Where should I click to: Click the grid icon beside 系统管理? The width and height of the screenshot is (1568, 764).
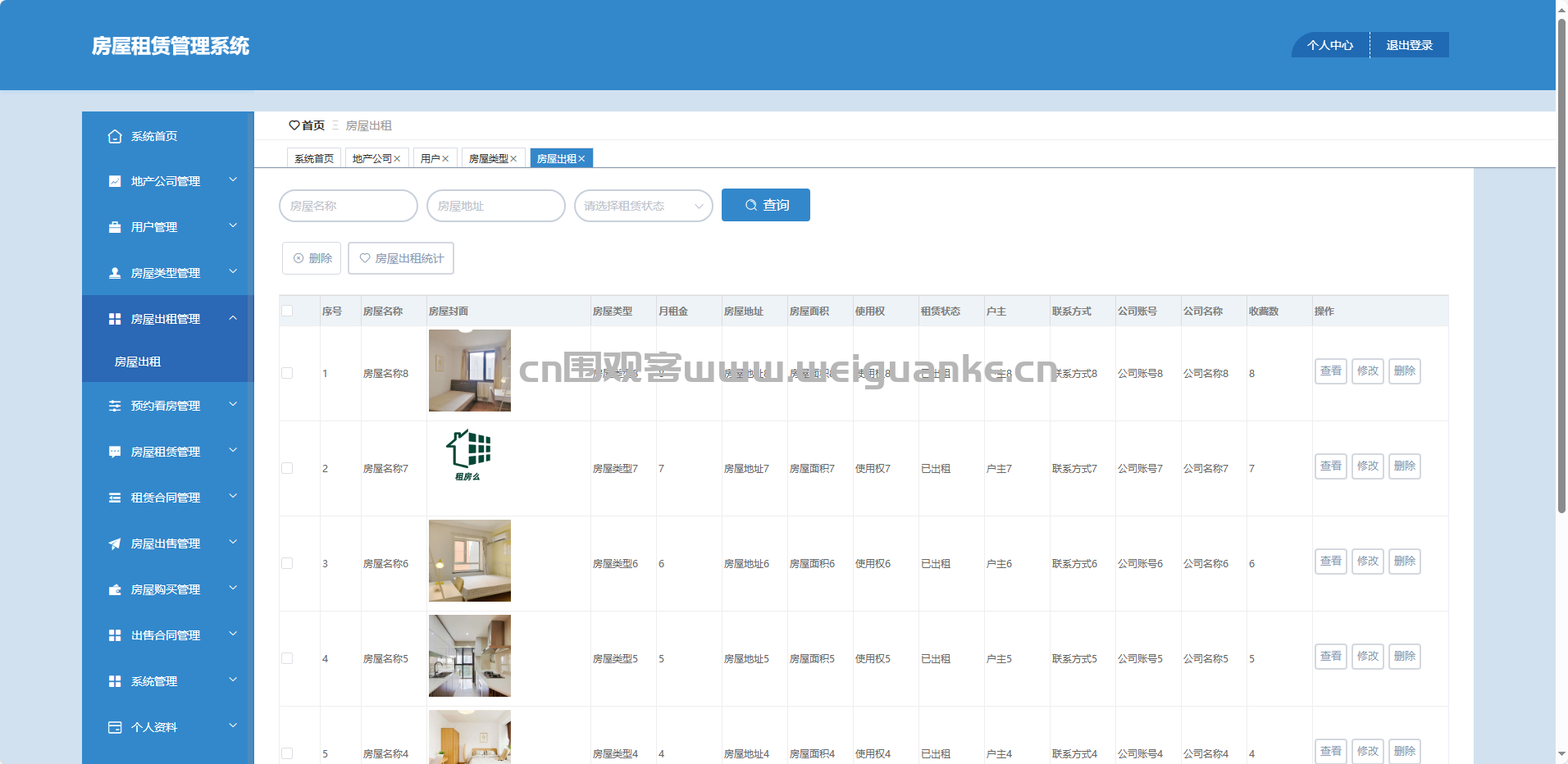click(115, 681)
